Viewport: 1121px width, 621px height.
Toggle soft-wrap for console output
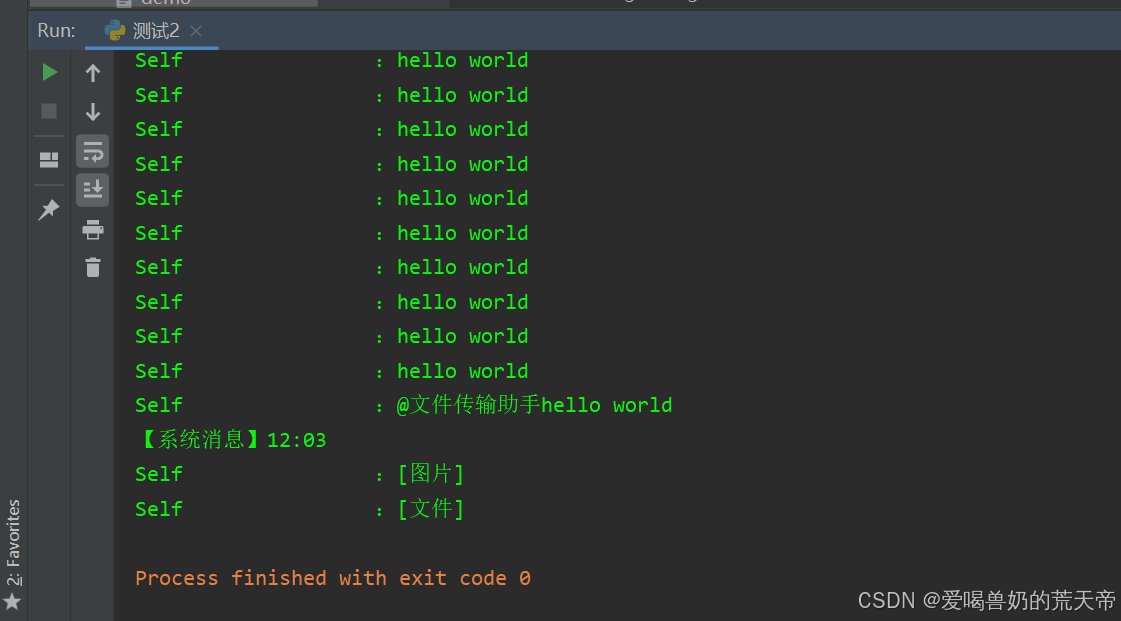tap(93, 151)
